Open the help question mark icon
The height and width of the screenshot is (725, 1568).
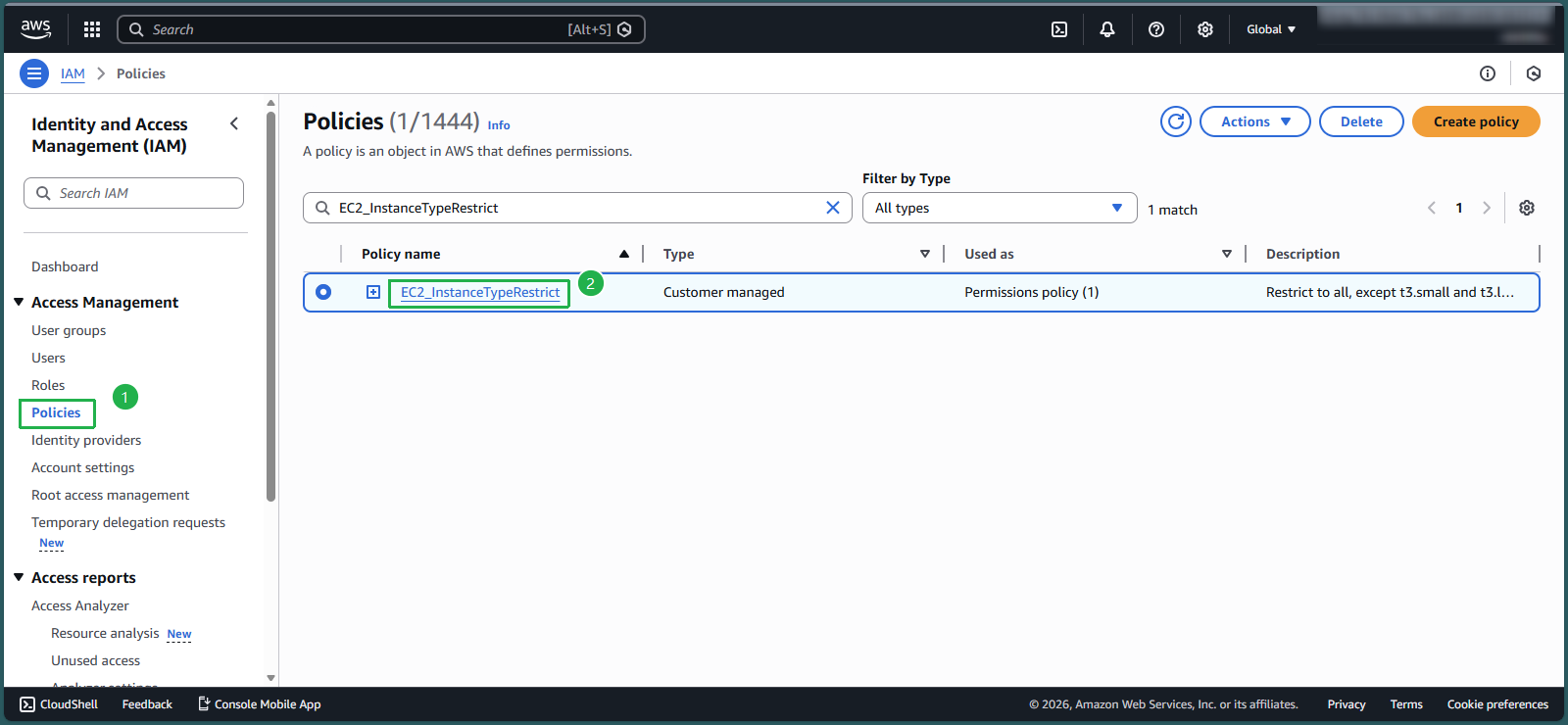(1156, 29)
